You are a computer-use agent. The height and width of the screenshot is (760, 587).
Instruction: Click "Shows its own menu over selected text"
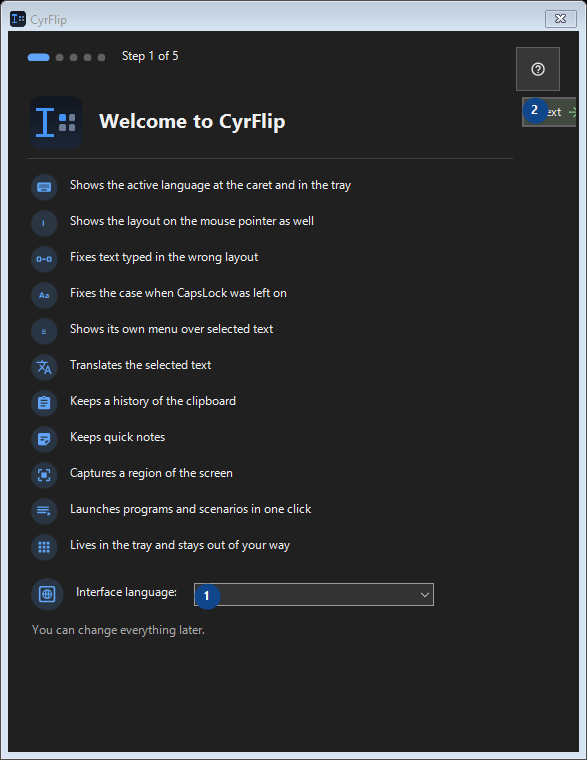172,329
